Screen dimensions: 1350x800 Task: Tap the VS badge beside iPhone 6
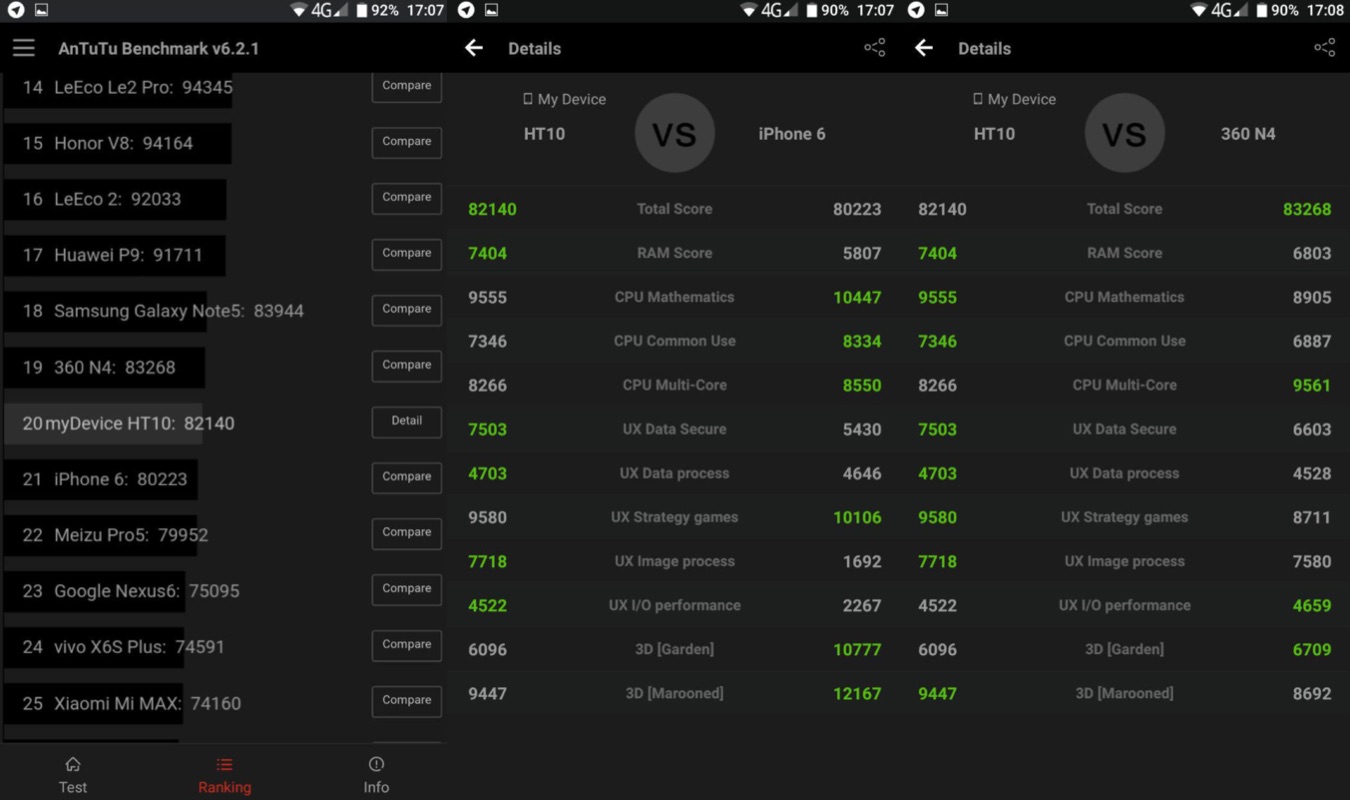click(x=675, y=133)
